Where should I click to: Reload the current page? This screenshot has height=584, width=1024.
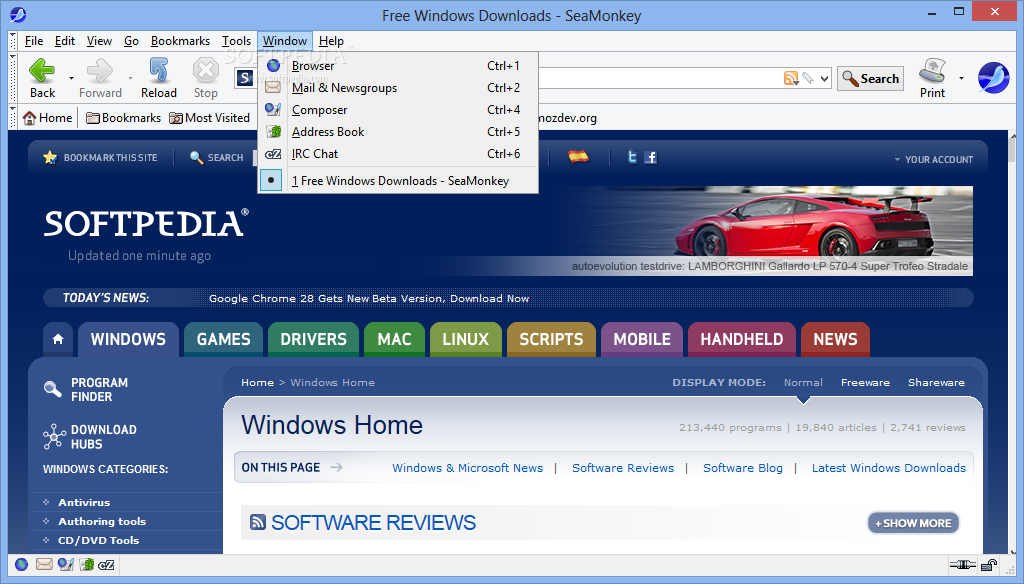point(159,71)
